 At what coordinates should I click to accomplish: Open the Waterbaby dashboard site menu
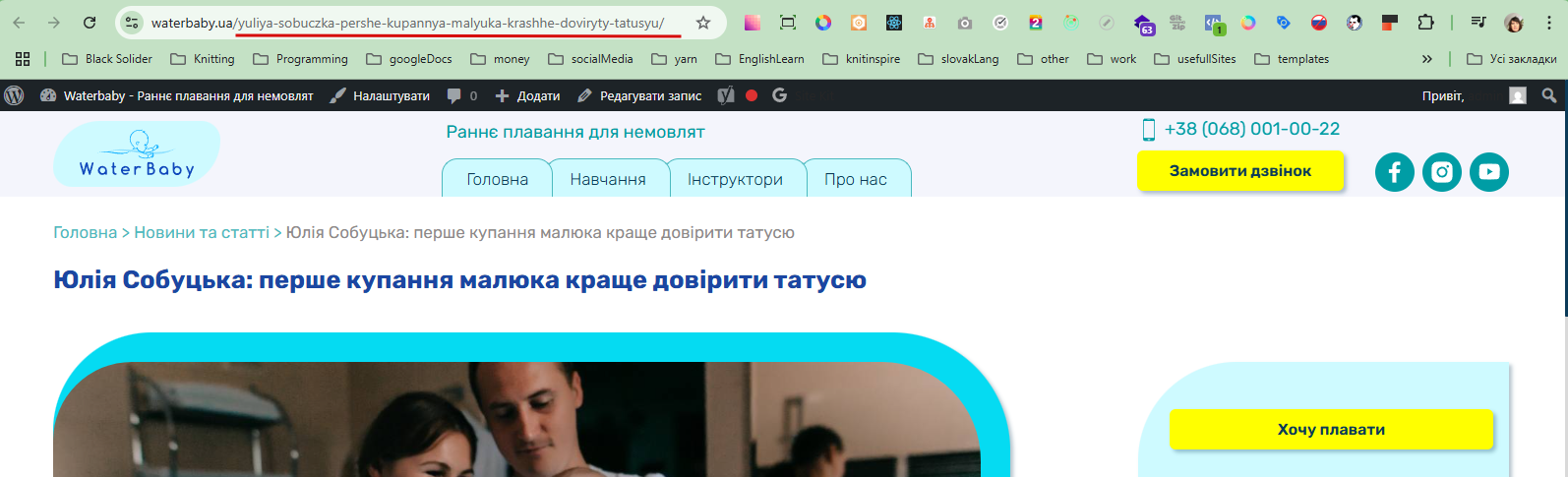point(176,95)
